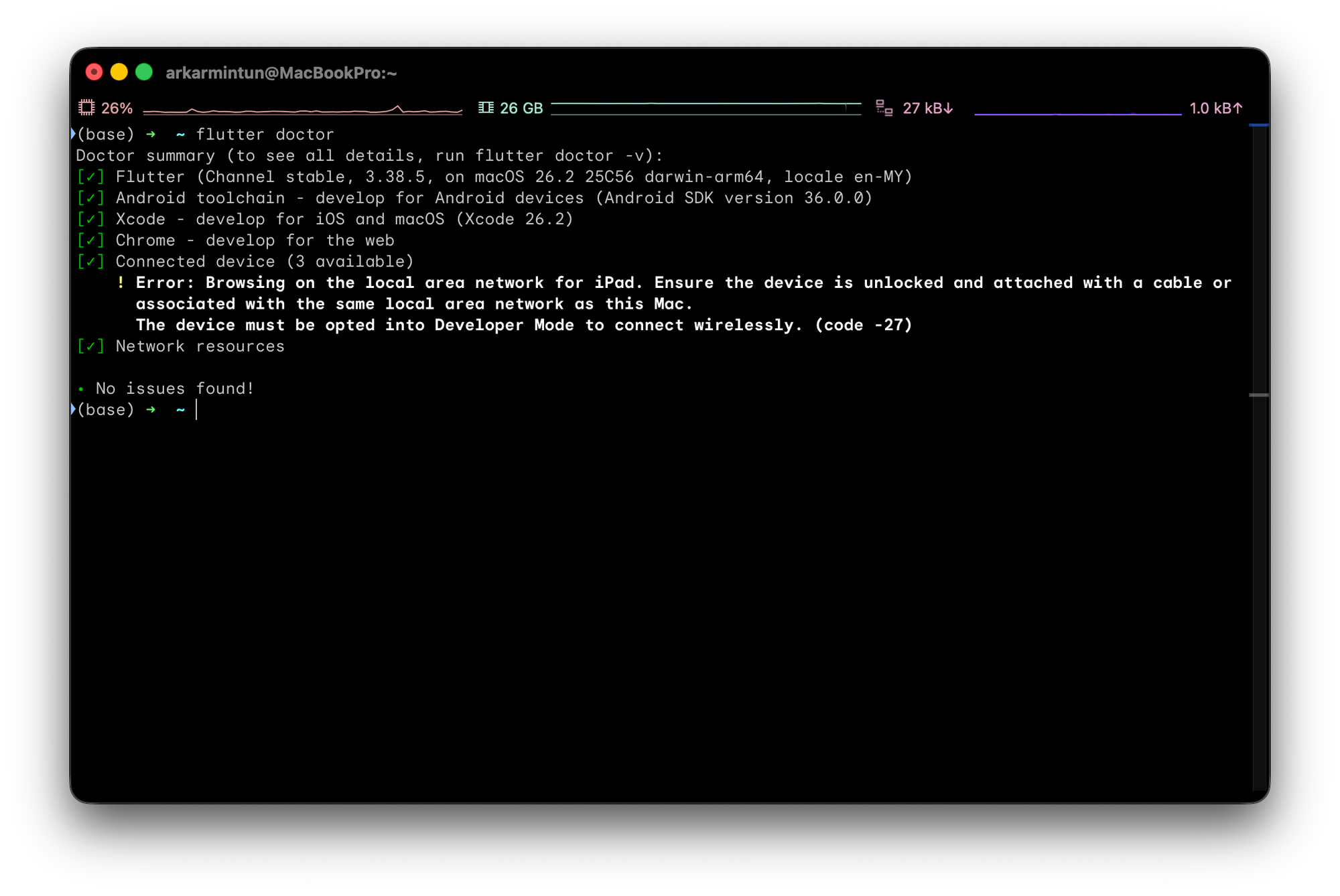Screen dimensions: 1340x896
Task: Click the checkmark box next to Xcode line
Action: pos(90,220)
